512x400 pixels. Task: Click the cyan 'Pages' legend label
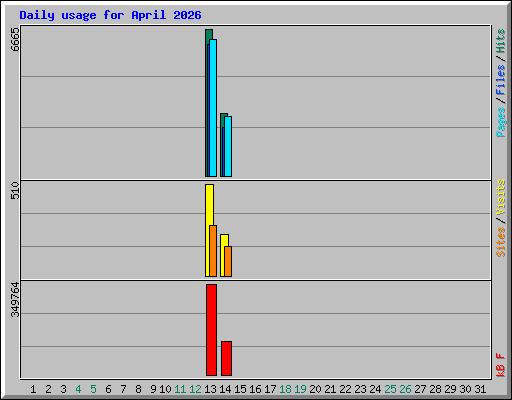pyautogui.click(x=500, y=122)
